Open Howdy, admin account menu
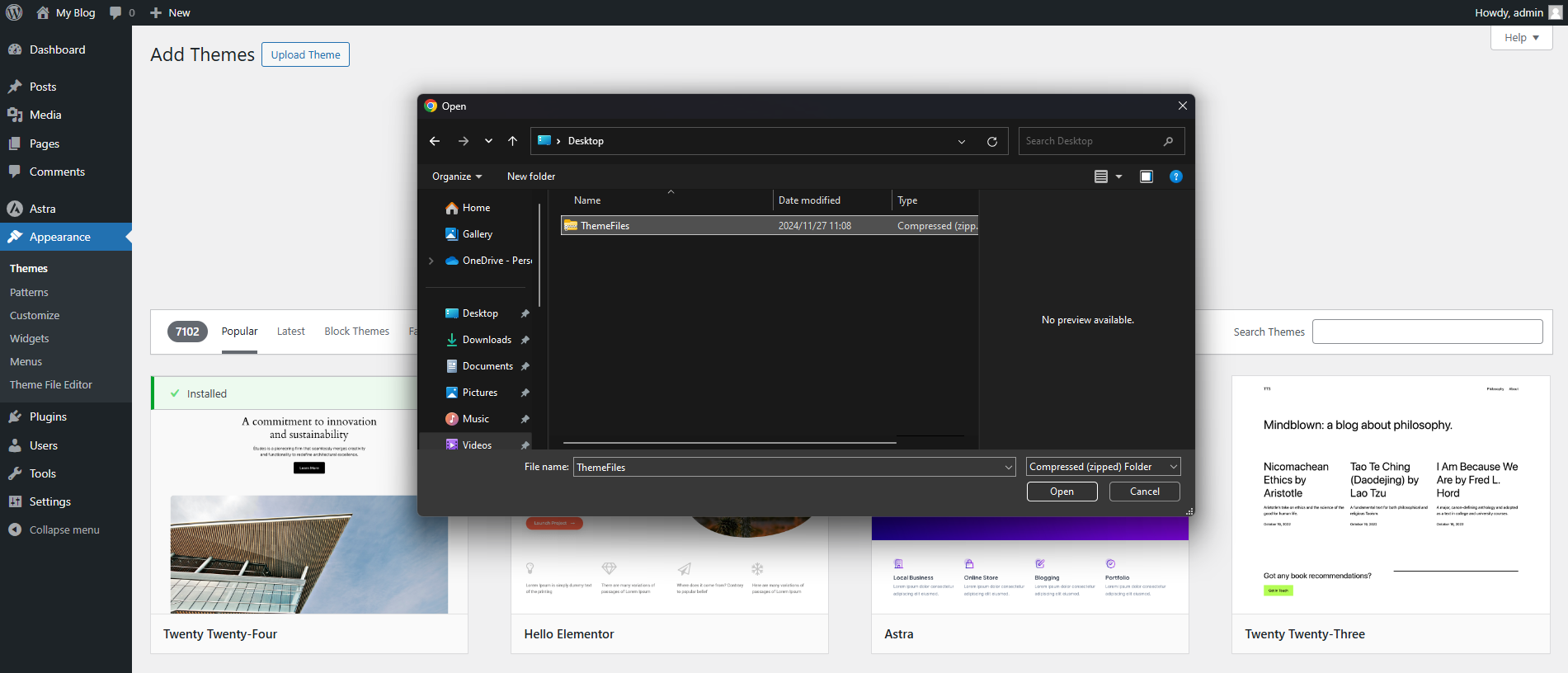Image resolution: width=1568 pixels, height=673 pixels. coord(1518,12)
